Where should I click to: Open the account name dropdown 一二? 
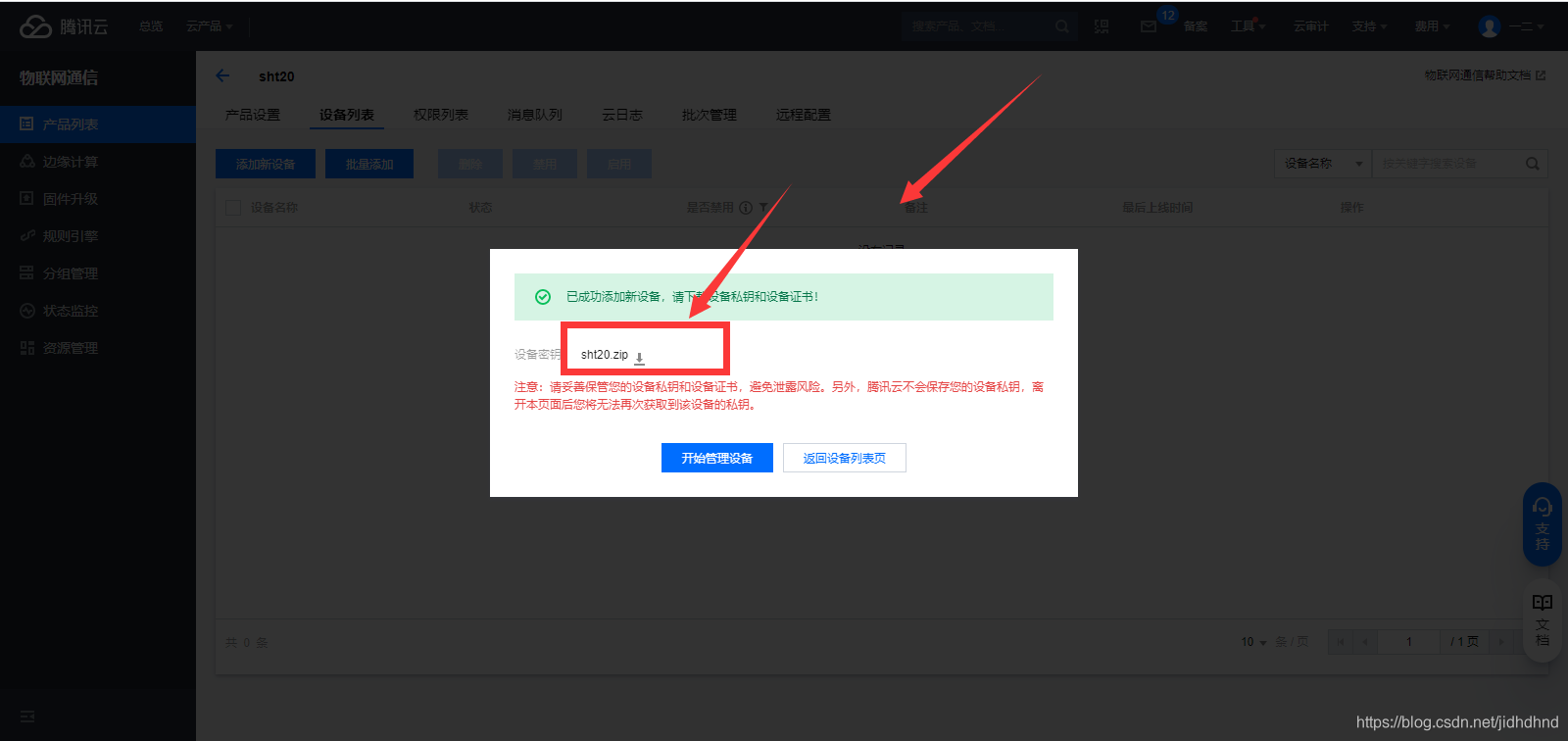pos(1527,26)
